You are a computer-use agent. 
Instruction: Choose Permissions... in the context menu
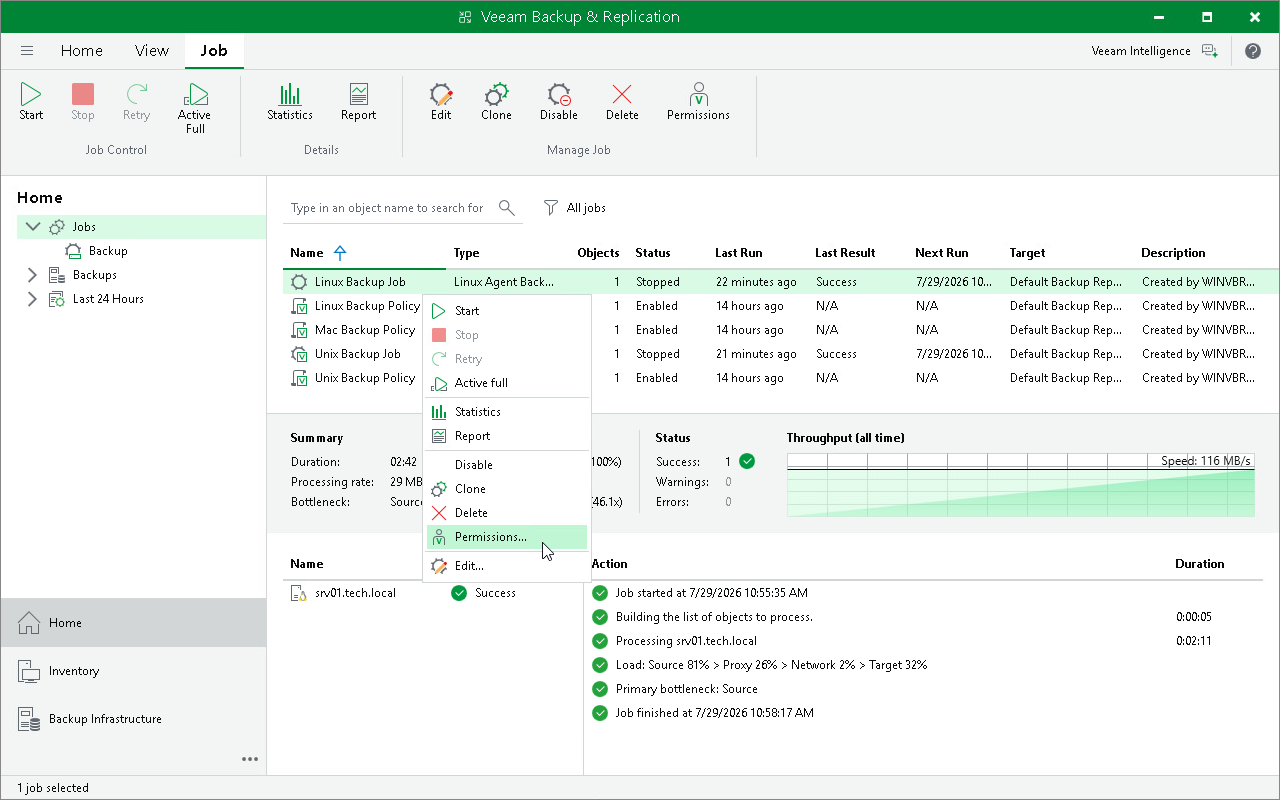[x=507, y=537]
